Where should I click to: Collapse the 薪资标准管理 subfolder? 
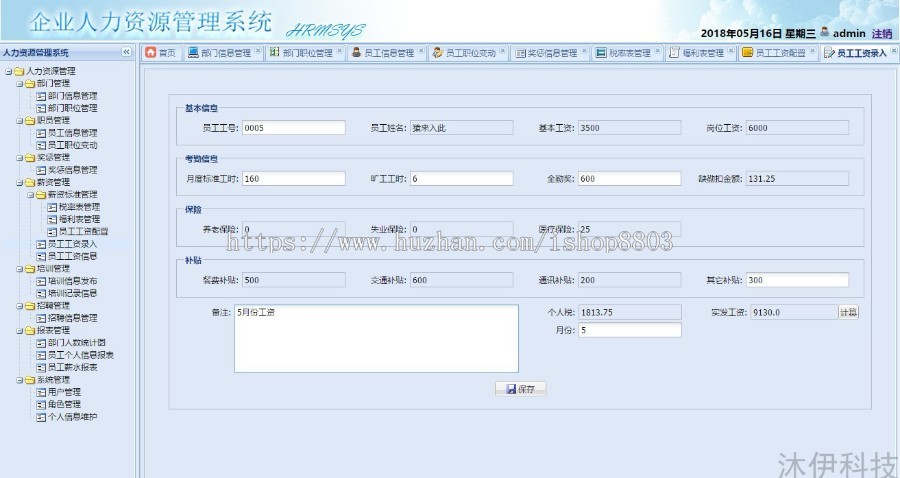(31, 194)
